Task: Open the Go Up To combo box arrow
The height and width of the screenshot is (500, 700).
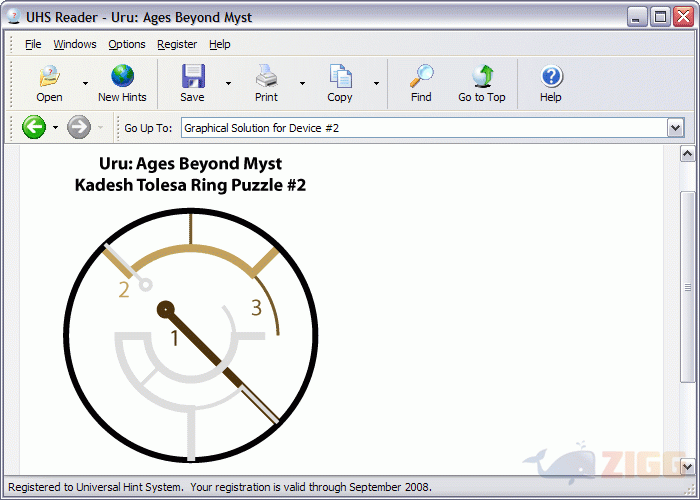Action: pos(675,128)
